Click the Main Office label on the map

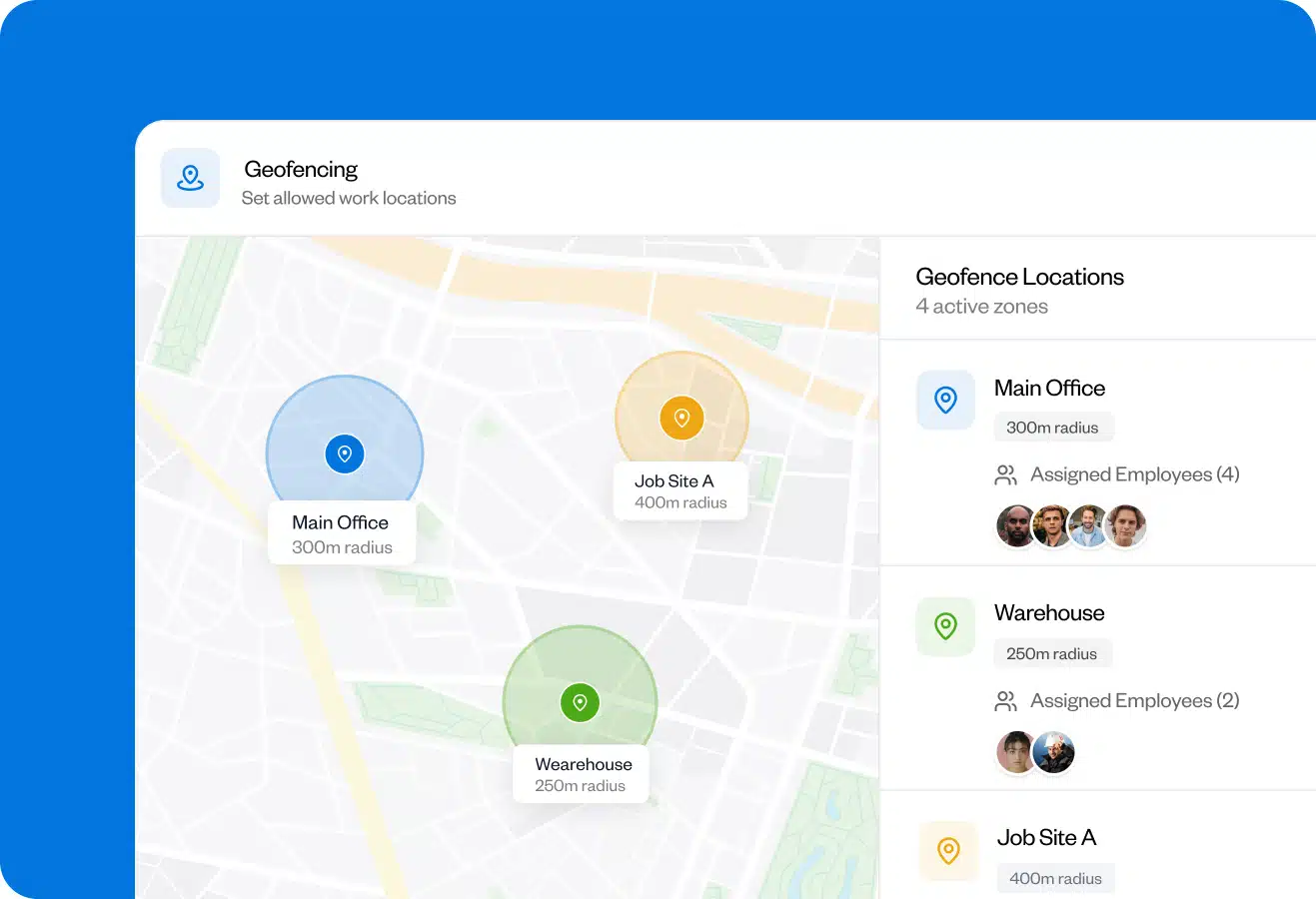pos(341,521)
